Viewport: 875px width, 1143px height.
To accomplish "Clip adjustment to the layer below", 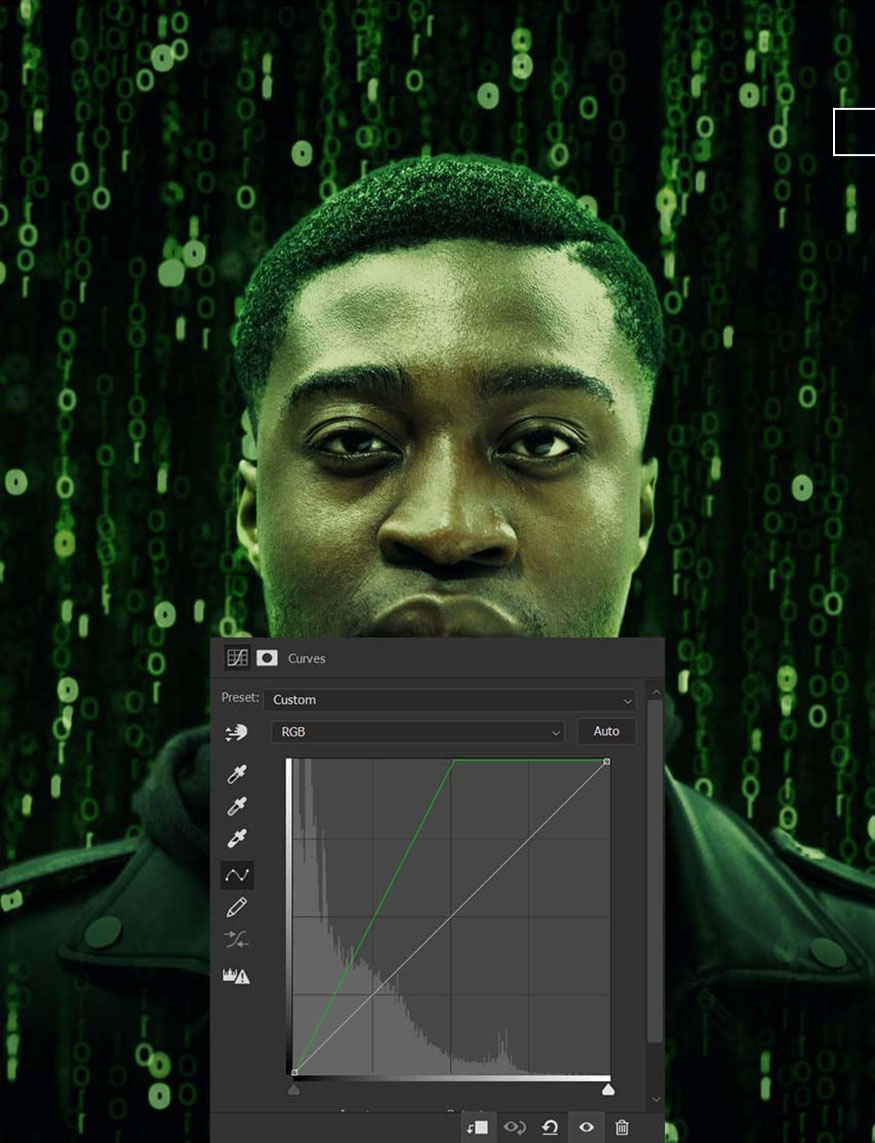I will tap(478, 1128).
